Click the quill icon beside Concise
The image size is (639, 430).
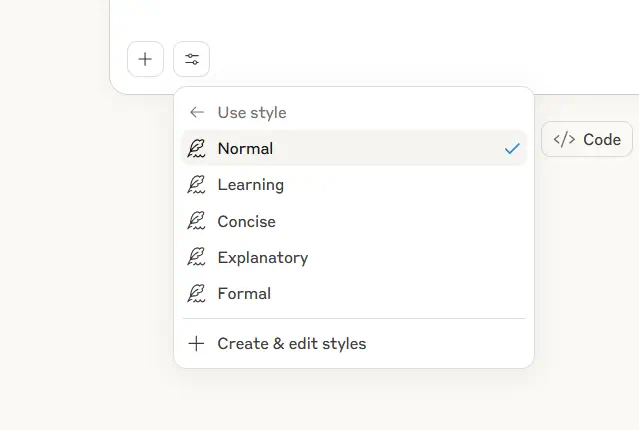197,221
